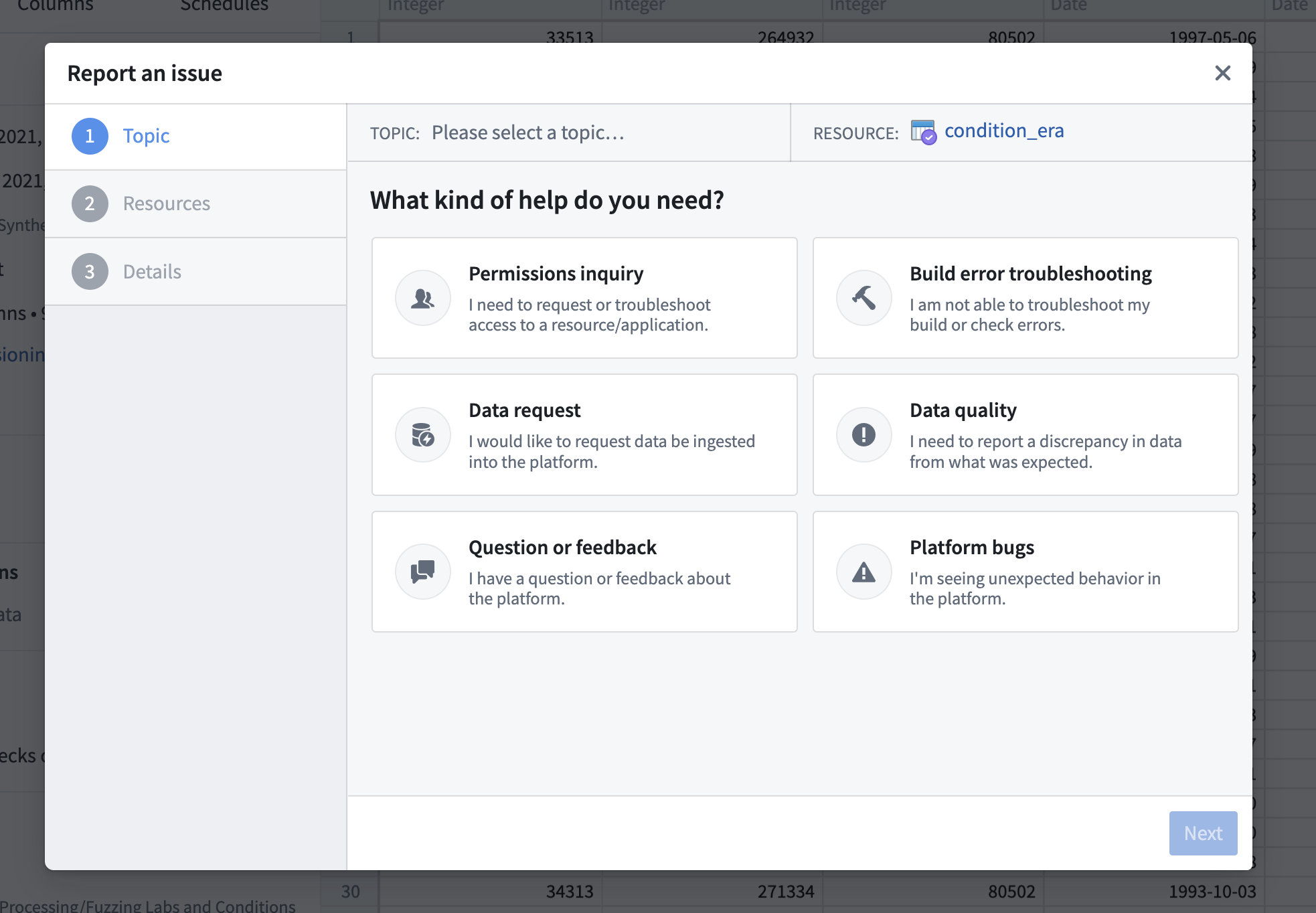Click the condition_era dataset icon
Screen dimensions: 1316x913
923,132
